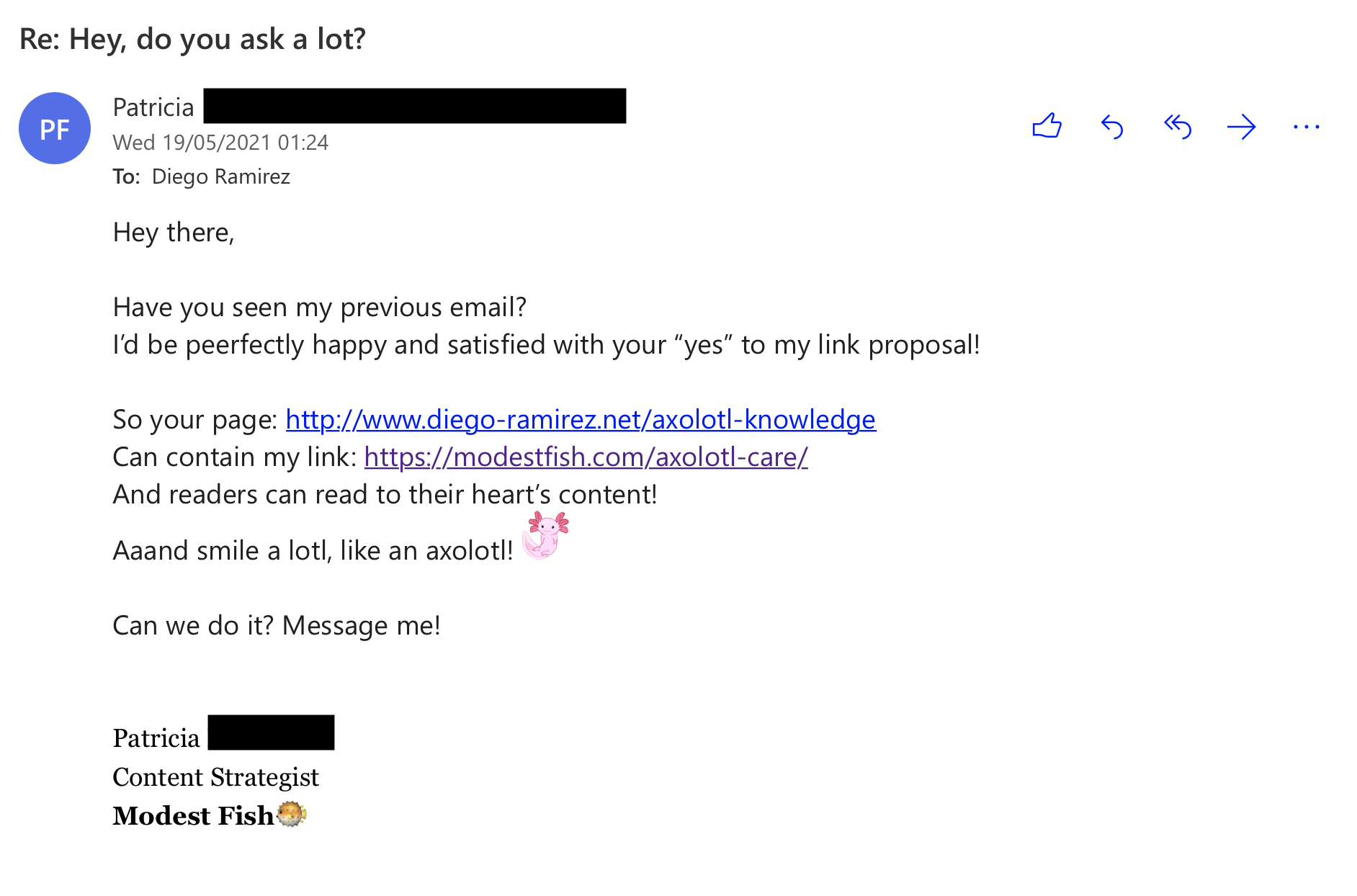Reply to Patricia's email
The height and width of the screenshot is (896, 1357).
[1112, 127]
